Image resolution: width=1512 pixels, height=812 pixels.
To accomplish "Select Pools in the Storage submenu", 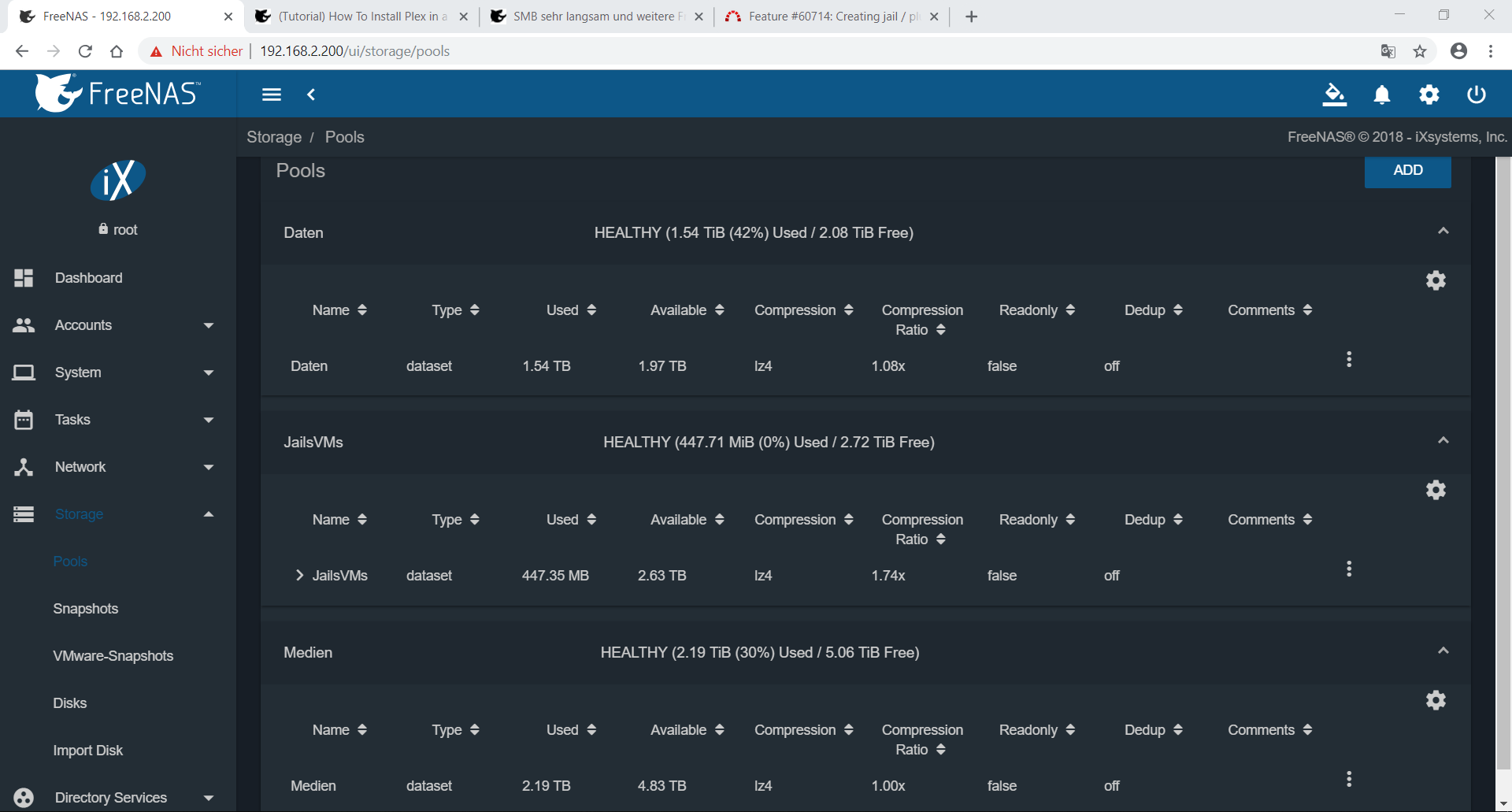I will pos(70,562).
